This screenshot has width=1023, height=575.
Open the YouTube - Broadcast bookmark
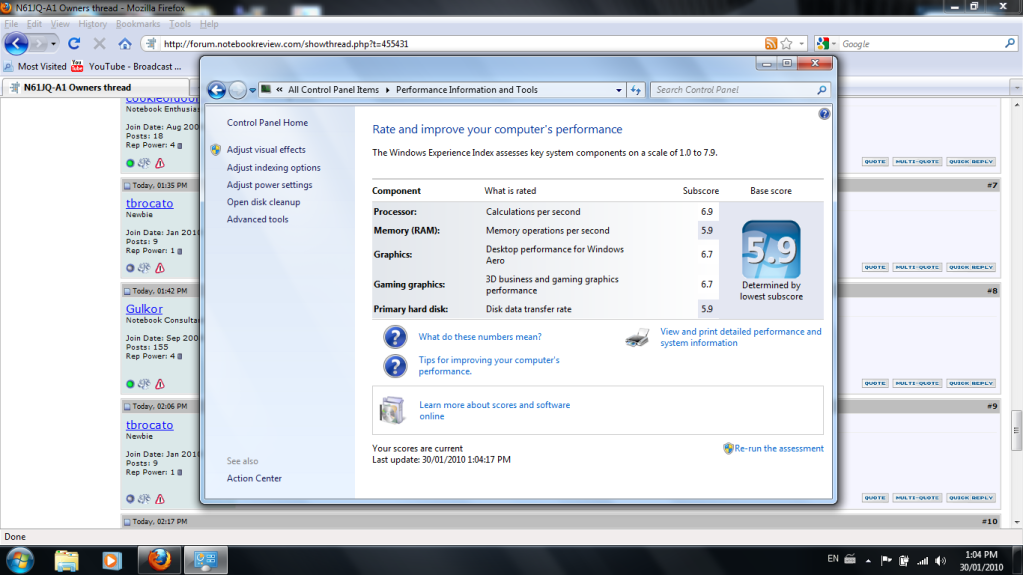click(127, 67)
